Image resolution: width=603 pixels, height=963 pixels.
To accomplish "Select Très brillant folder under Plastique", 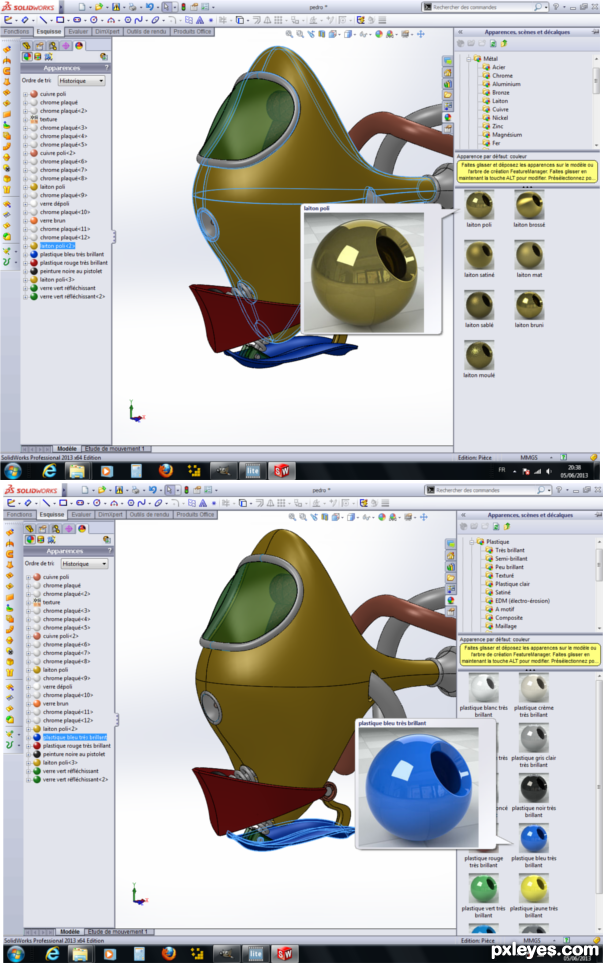I will tap(510, 550).
